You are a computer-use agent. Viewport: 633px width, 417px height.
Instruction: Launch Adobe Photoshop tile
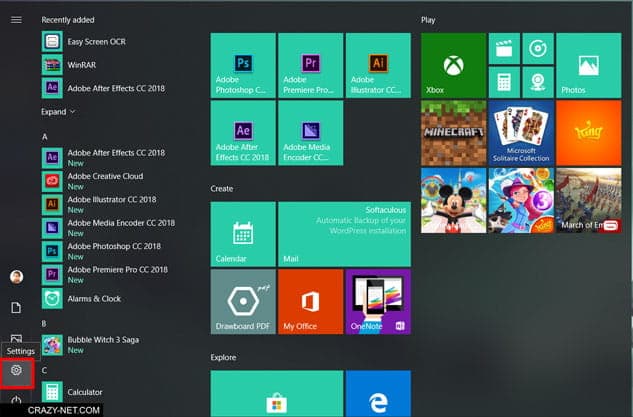tap(243, 65)
